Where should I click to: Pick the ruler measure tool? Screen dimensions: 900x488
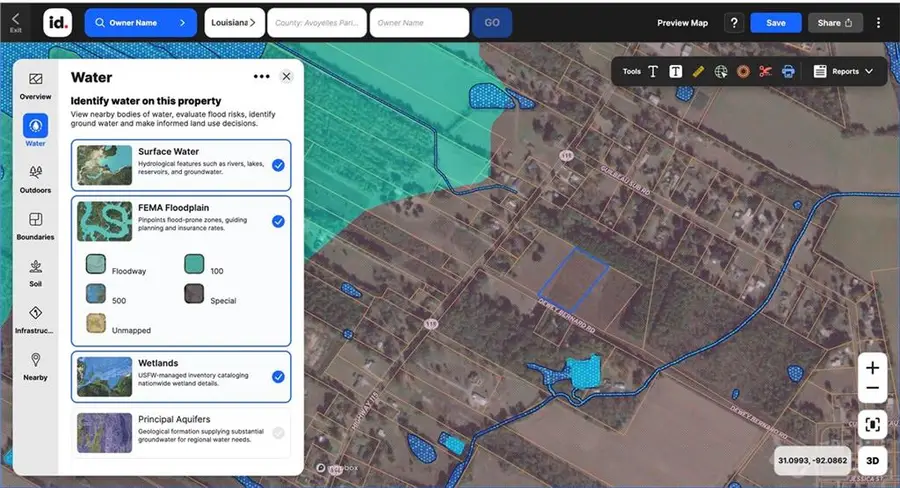[698, 71]
